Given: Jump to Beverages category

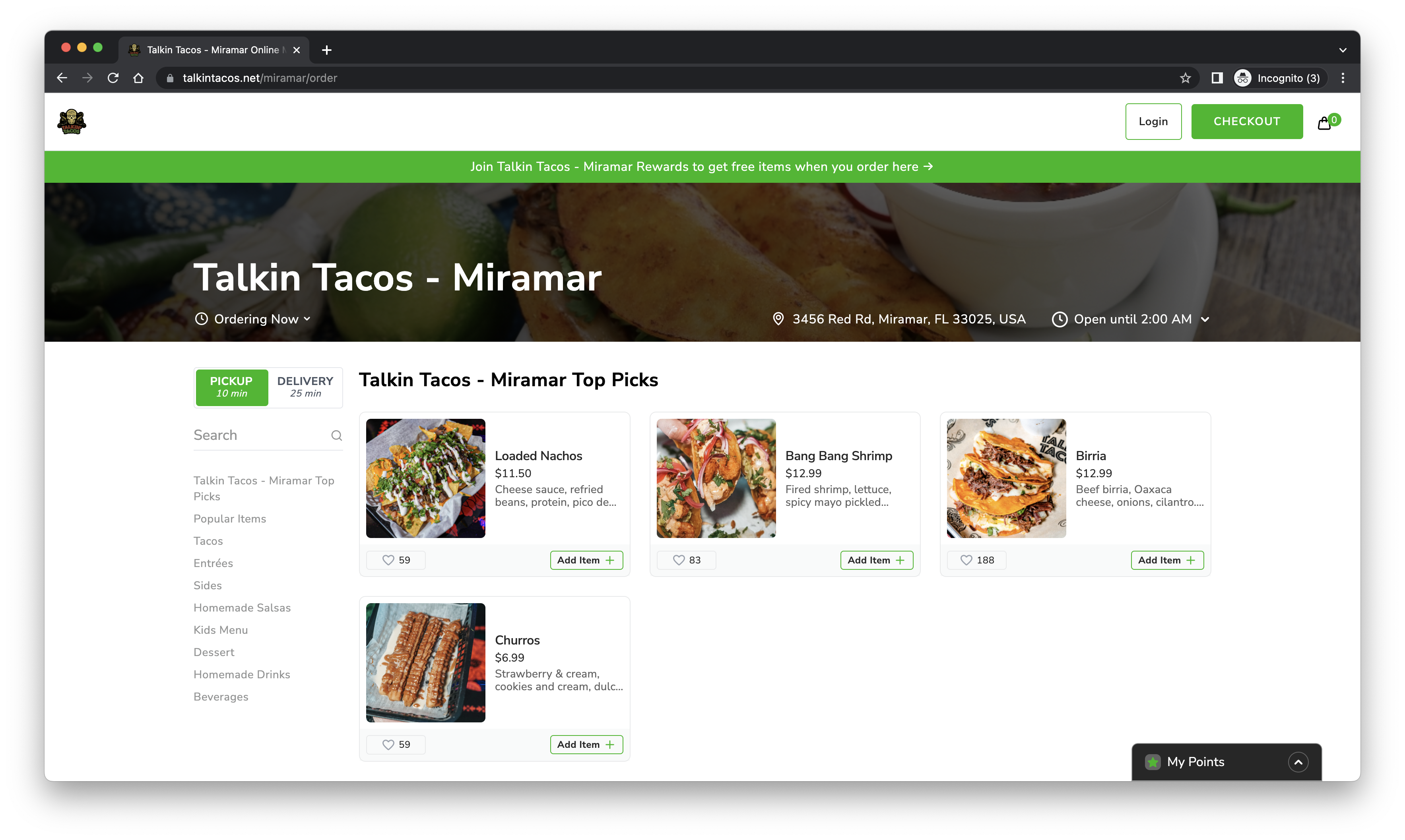Looking at the screenshot, I should (221, 696).
